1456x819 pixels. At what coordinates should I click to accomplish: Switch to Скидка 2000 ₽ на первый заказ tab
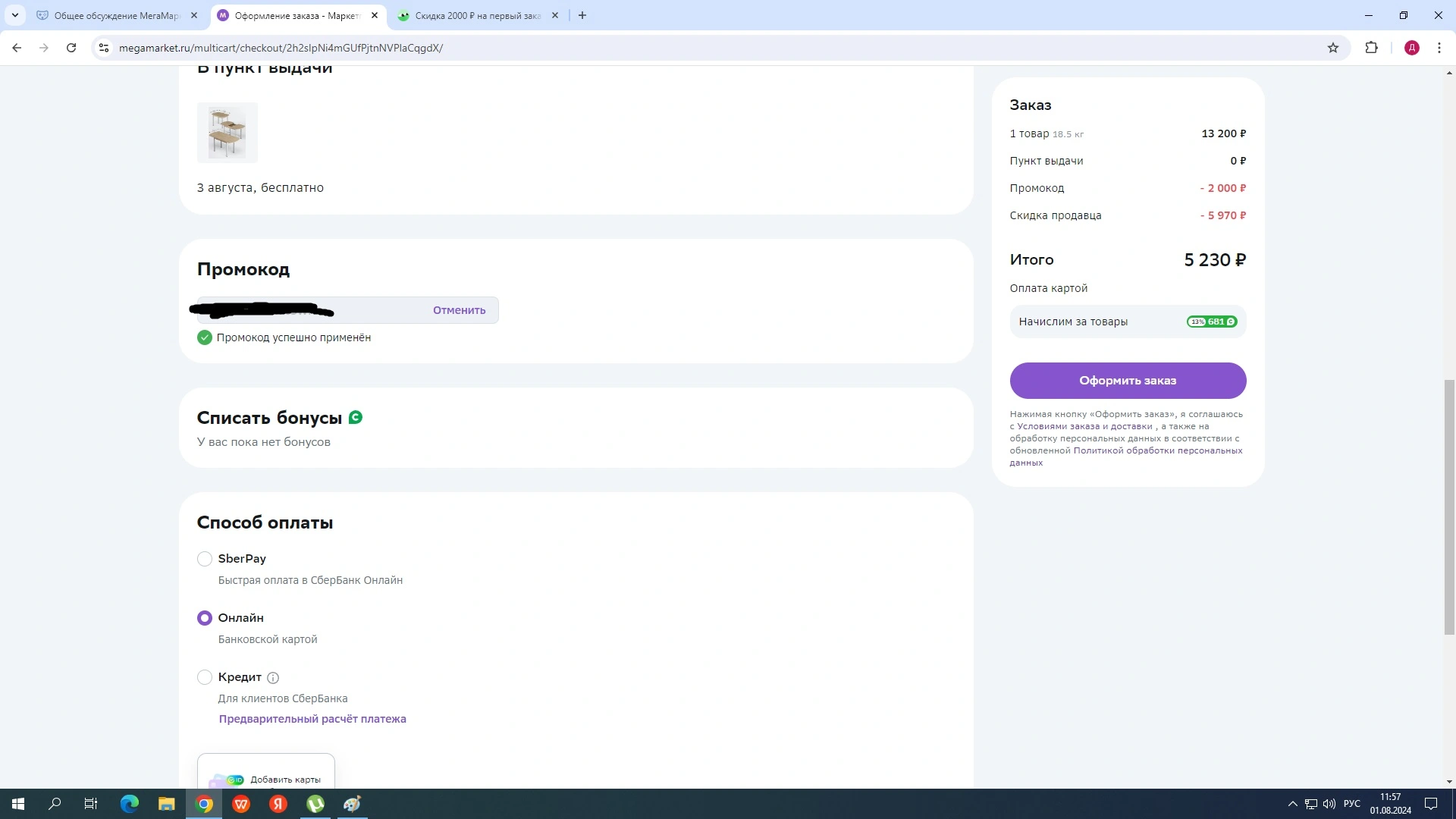tap(478, 15)
